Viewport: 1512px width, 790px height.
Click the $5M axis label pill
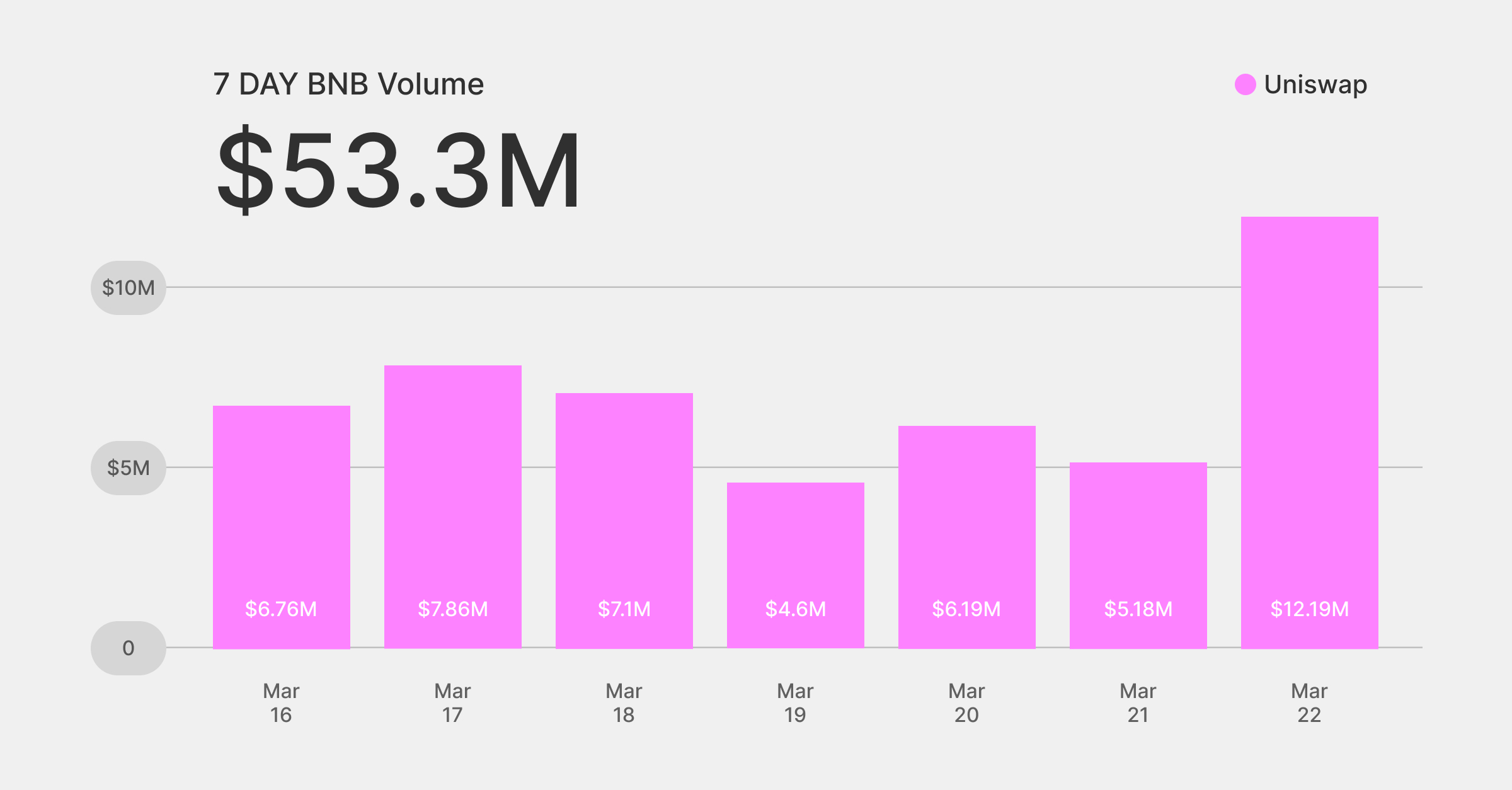pyautogui.click(x=129, y=468)
